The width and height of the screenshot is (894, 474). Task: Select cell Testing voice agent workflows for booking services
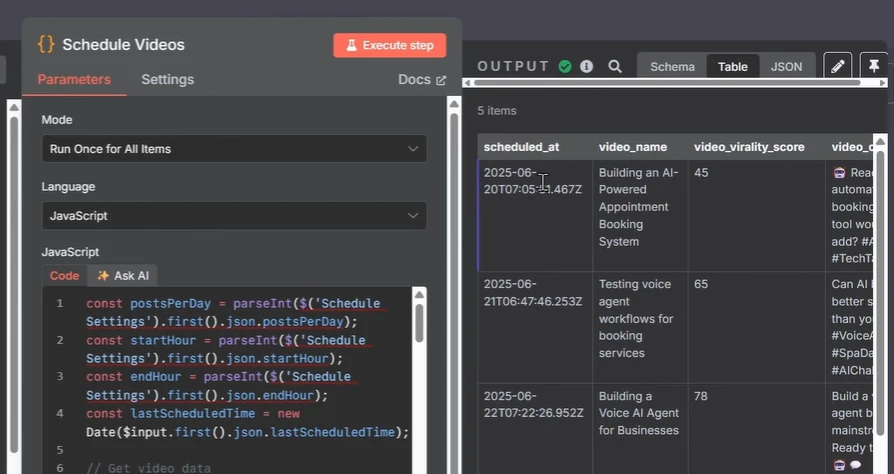coord(640,327)
